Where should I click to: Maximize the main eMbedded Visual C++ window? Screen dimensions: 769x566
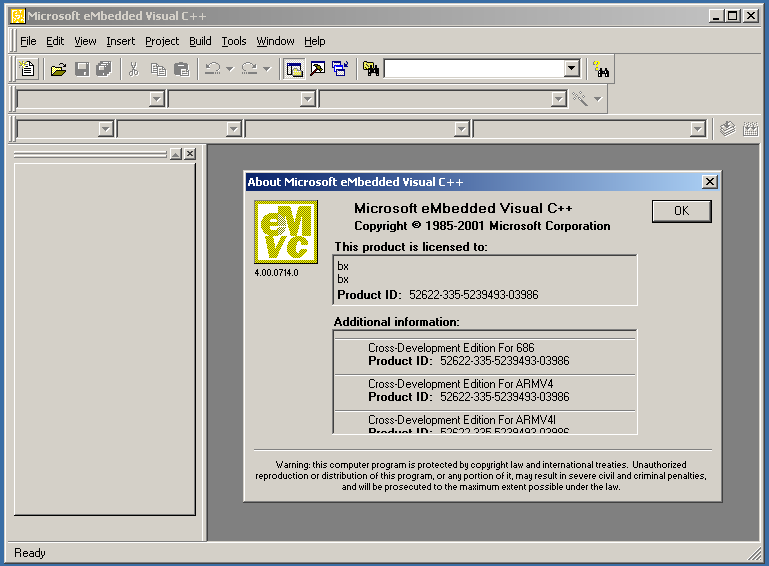coord(732,16)
